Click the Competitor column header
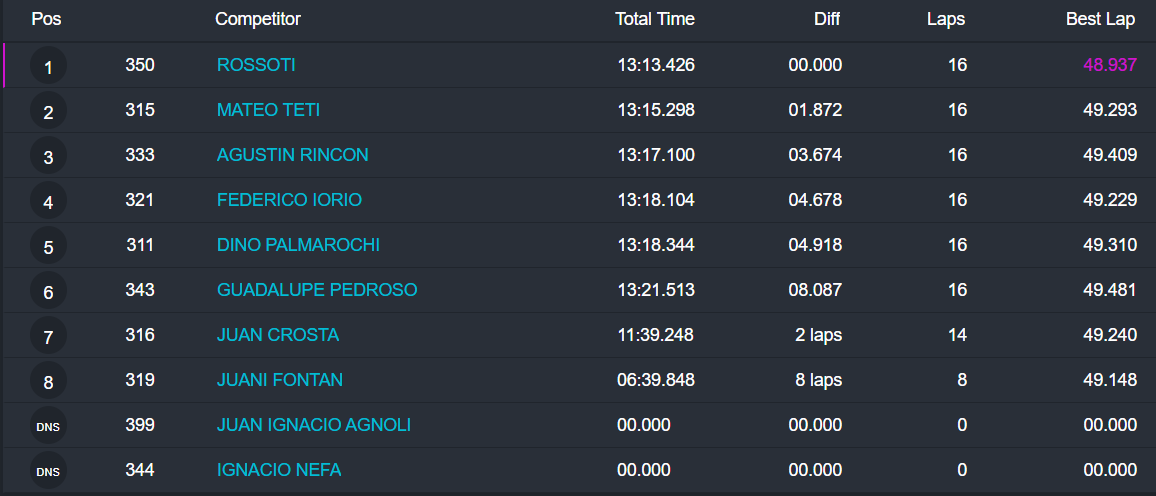Image resolution: width=1156 pixels, height=496 pixels. (258, 19)
